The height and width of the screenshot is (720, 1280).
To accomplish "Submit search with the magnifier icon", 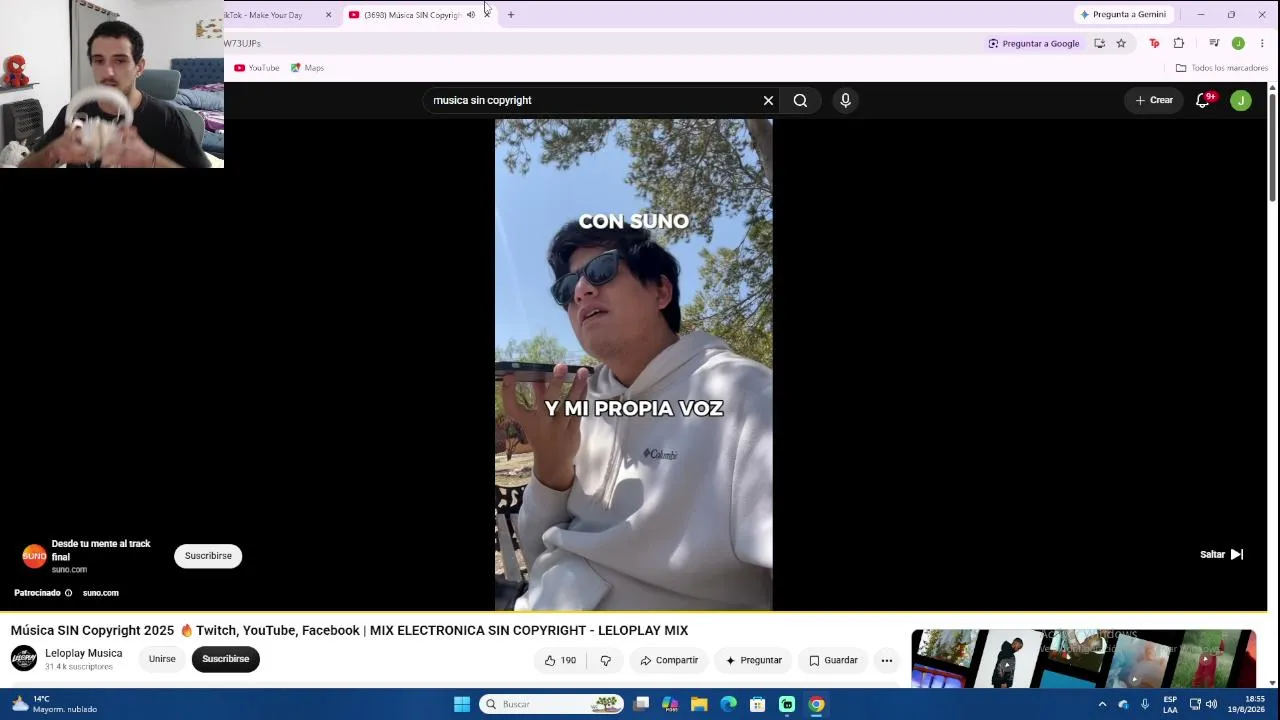I will pyautogui.click(x=800, y=100).
